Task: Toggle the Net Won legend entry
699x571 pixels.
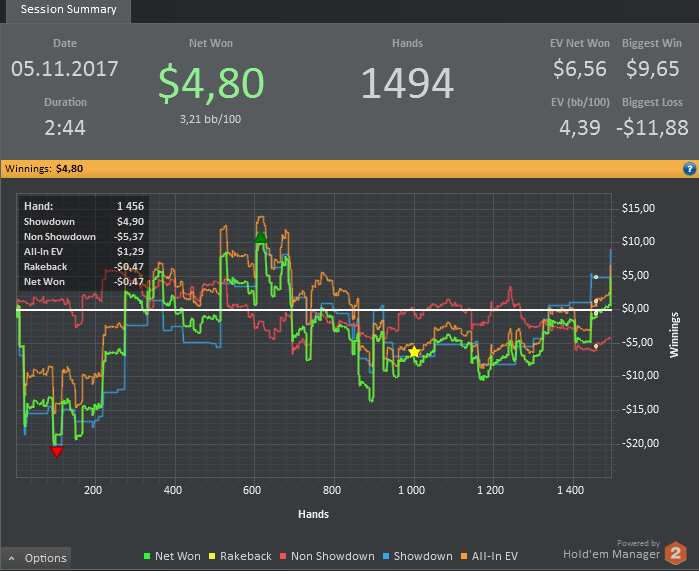Action: [172, 556]
